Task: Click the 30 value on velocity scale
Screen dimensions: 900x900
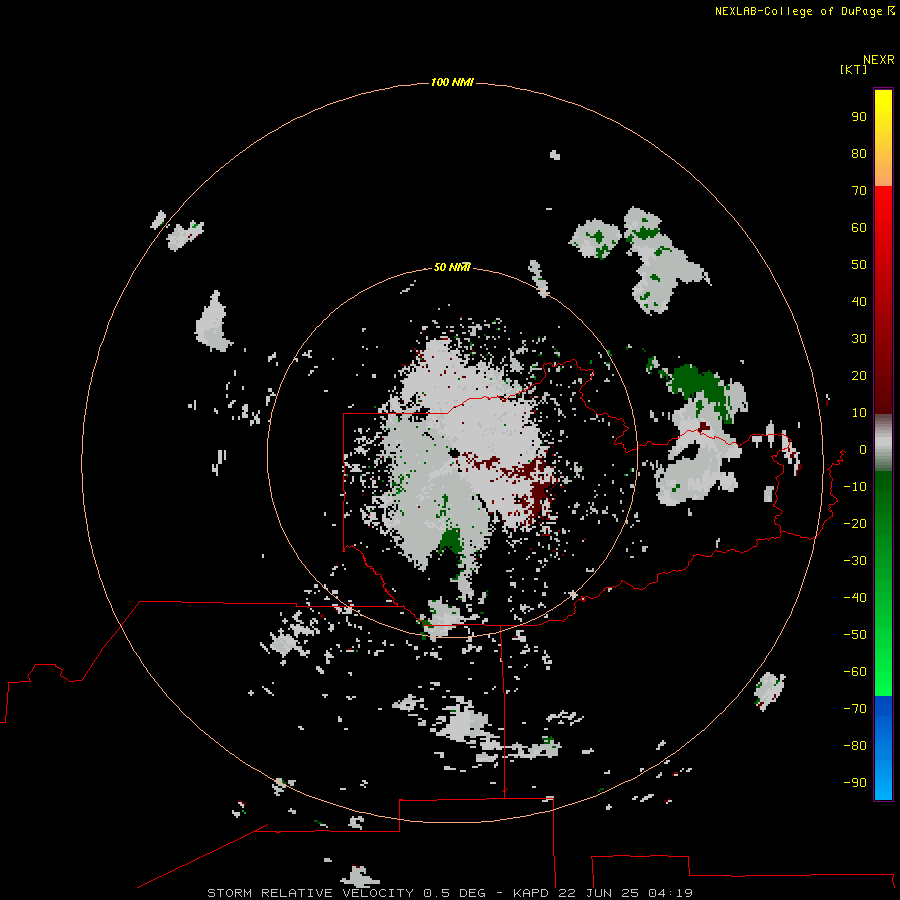Action: coord(859,339)
